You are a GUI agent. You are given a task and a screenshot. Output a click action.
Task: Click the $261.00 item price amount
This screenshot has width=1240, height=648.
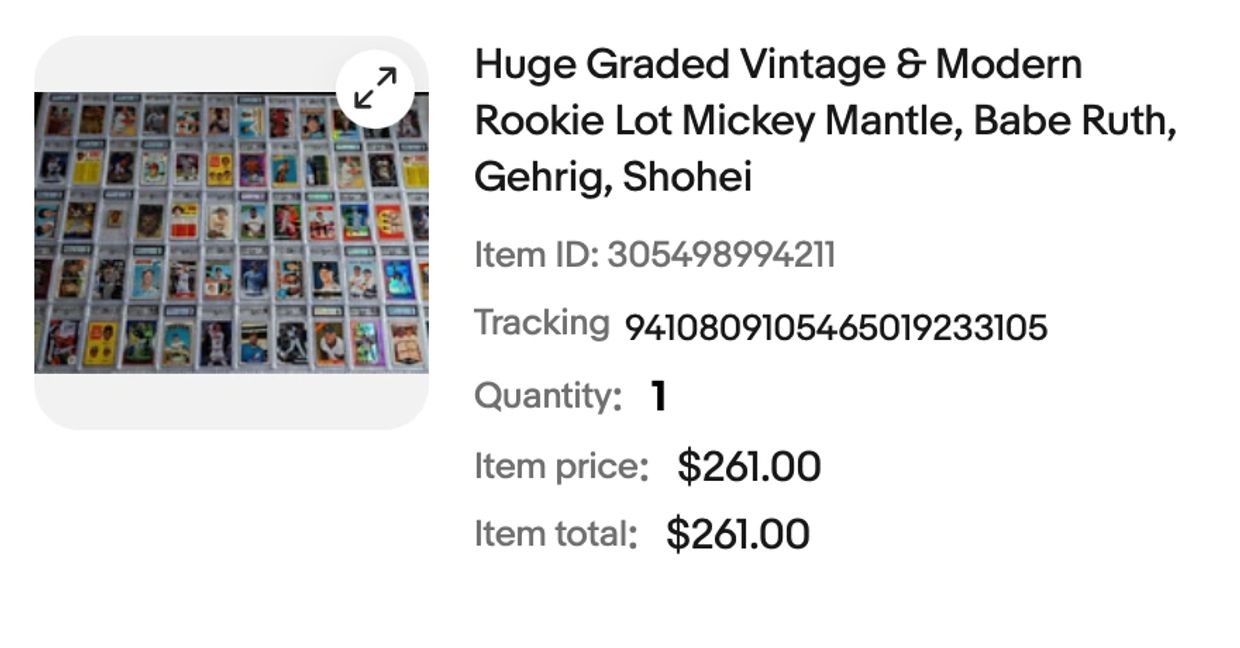tap(749, 467)
